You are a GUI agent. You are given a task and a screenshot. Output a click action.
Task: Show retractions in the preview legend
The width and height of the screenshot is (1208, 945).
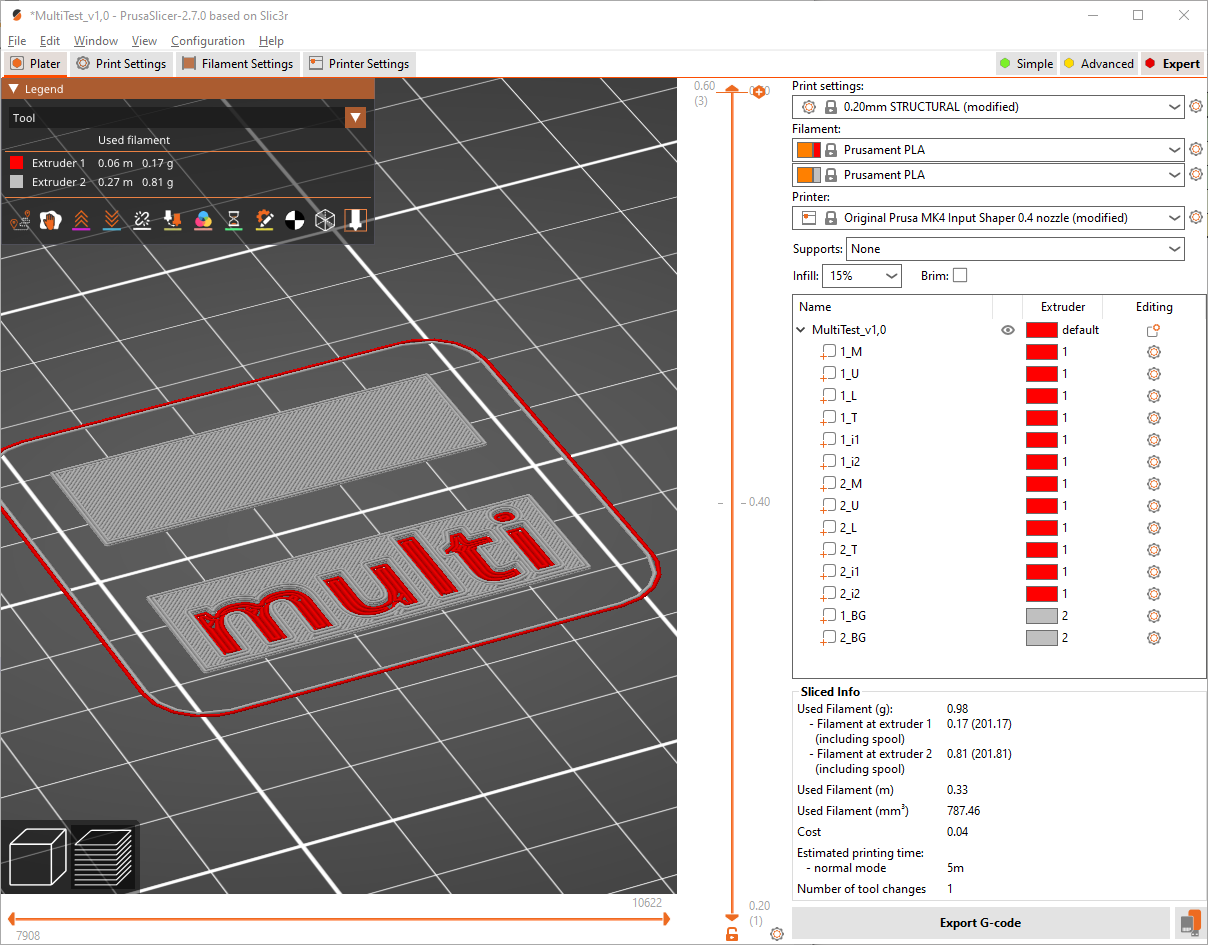tap(81, 219)
